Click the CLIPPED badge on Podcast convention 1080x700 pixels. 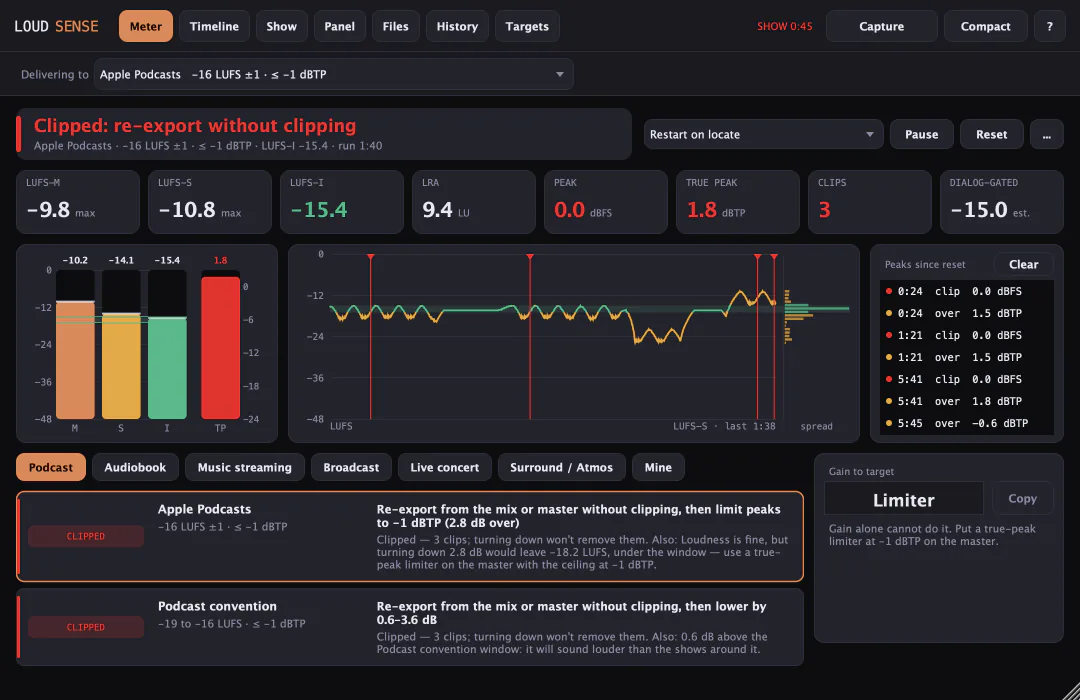[86, 627]
